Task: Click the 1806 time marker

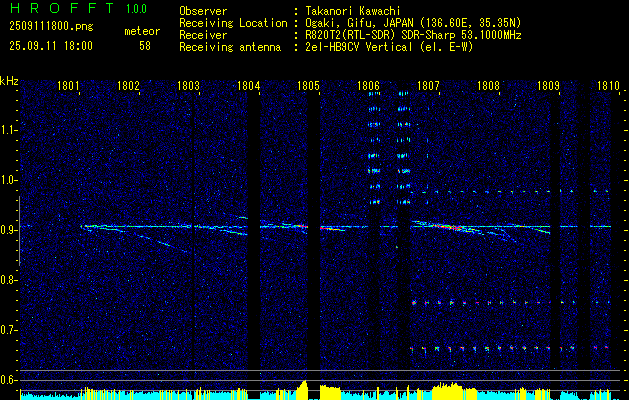Action: point(368,85)
